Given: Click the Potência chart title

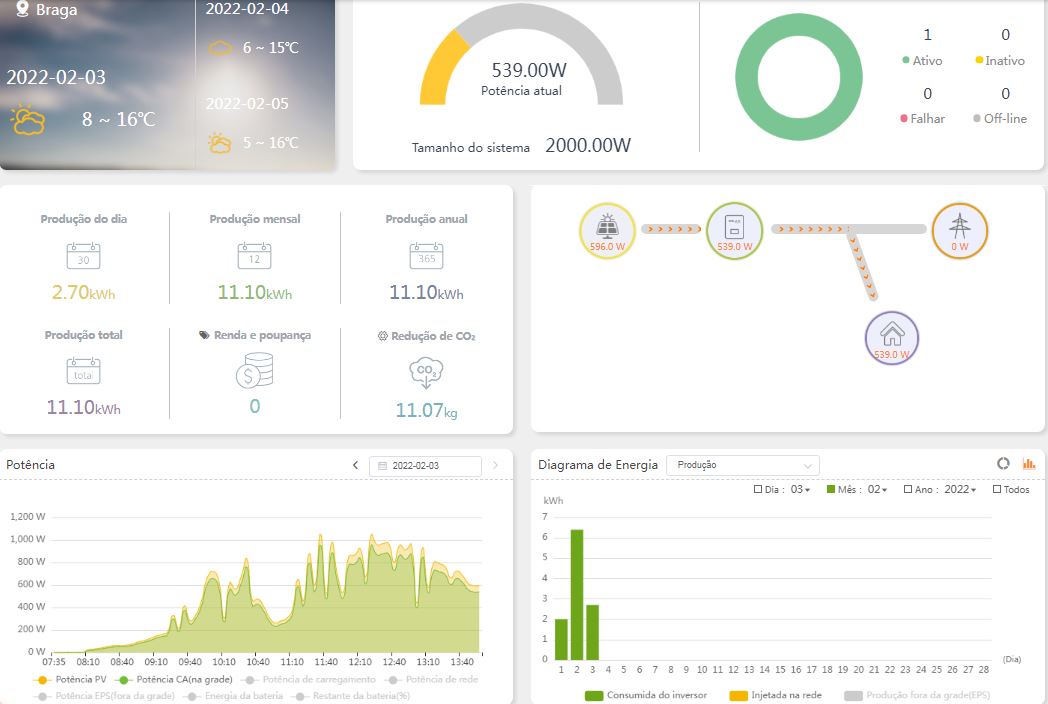Looking at the screenshot, I should click(31, 465).
